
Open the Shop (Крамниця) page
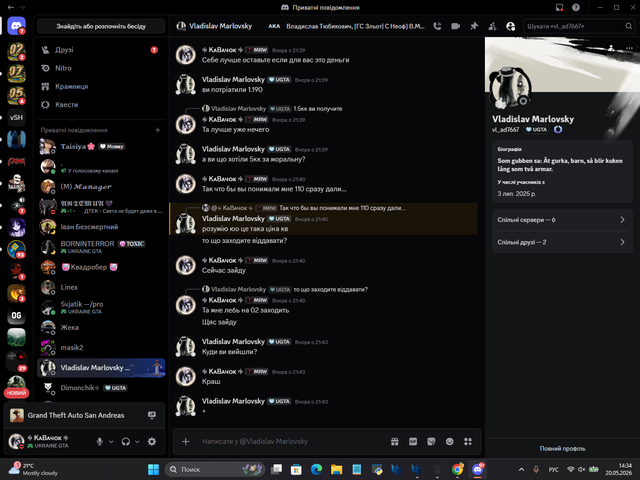click(101, 87)
